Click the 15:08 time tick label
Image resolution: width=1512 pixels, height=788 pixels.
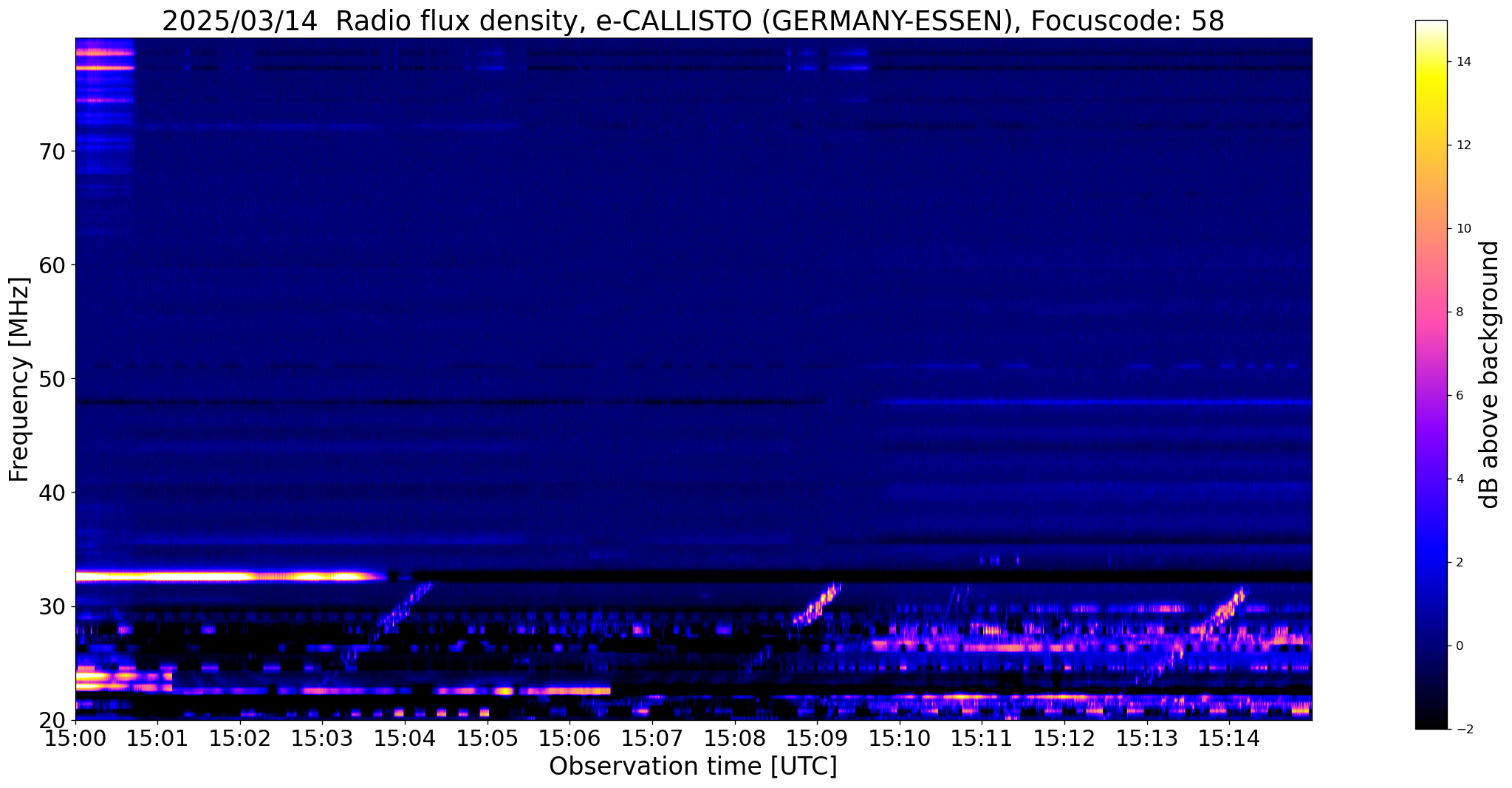[735, 739]
